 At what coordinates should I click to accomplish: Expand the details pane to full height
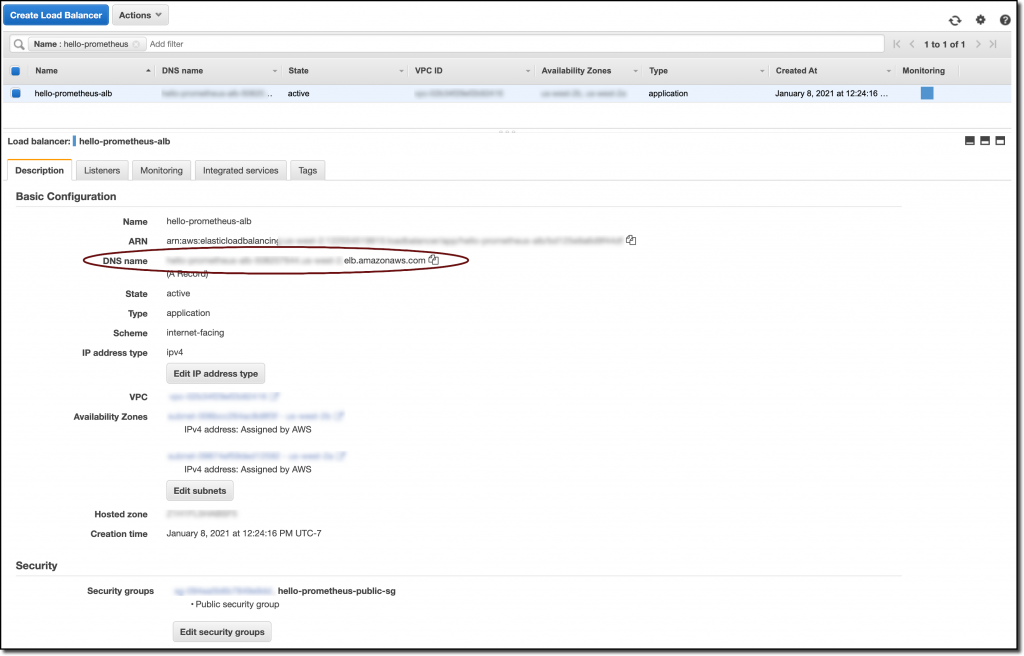click(999, 141)
